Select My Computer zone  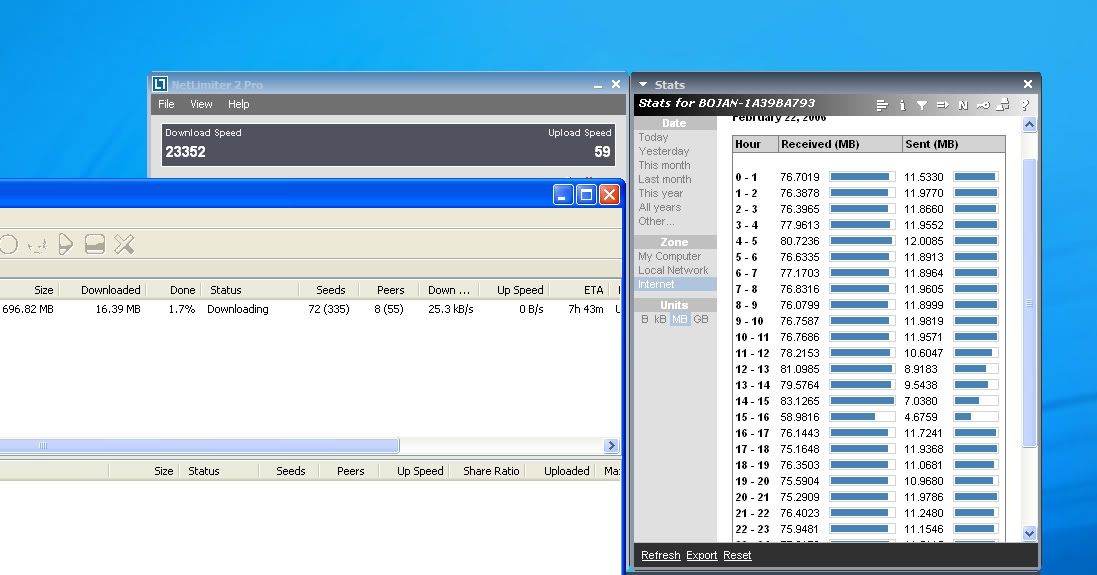tap(670, 256)
